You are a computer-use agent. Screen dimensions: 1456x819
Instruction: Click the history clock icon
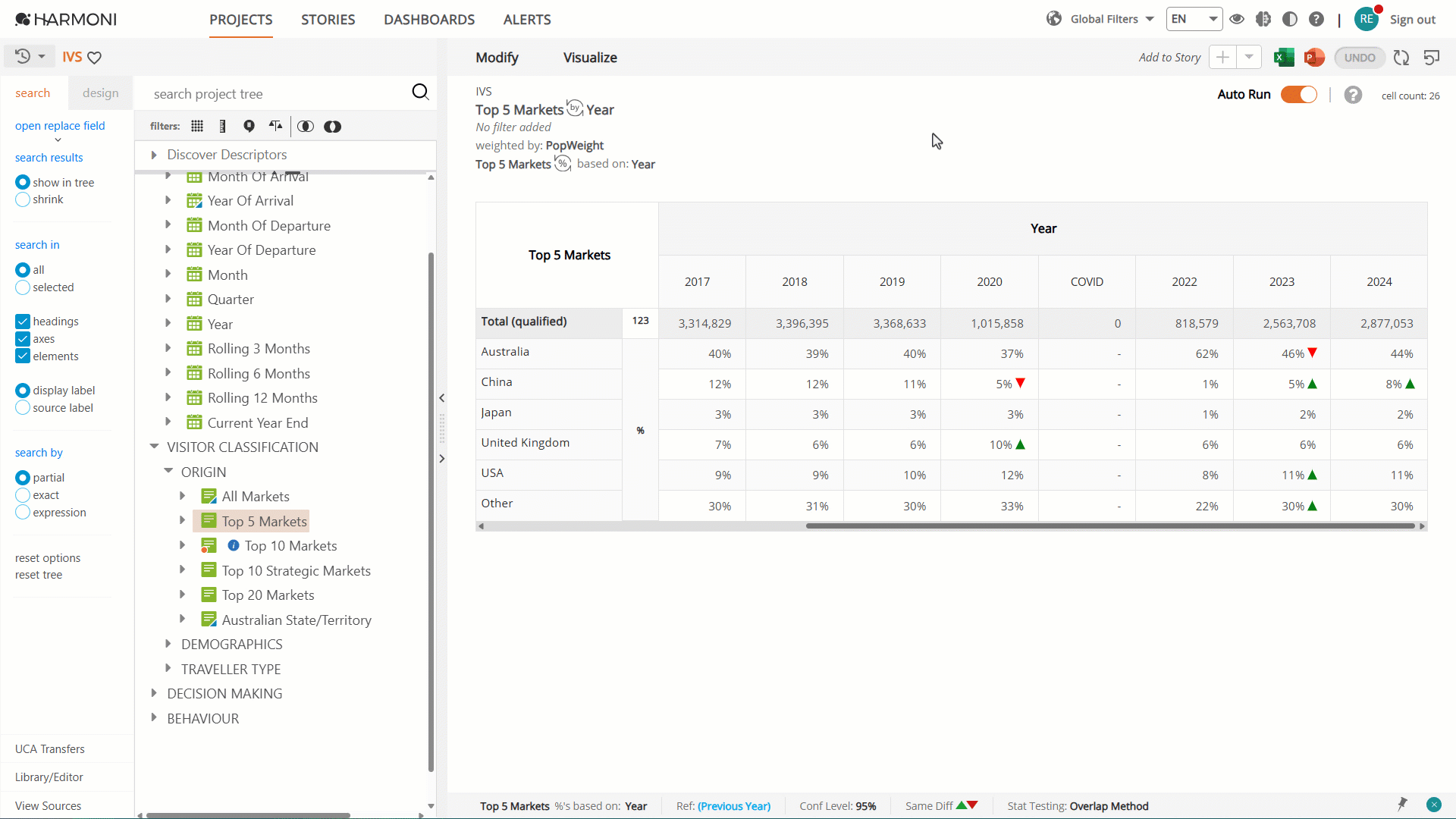click(x=23, y=56)
